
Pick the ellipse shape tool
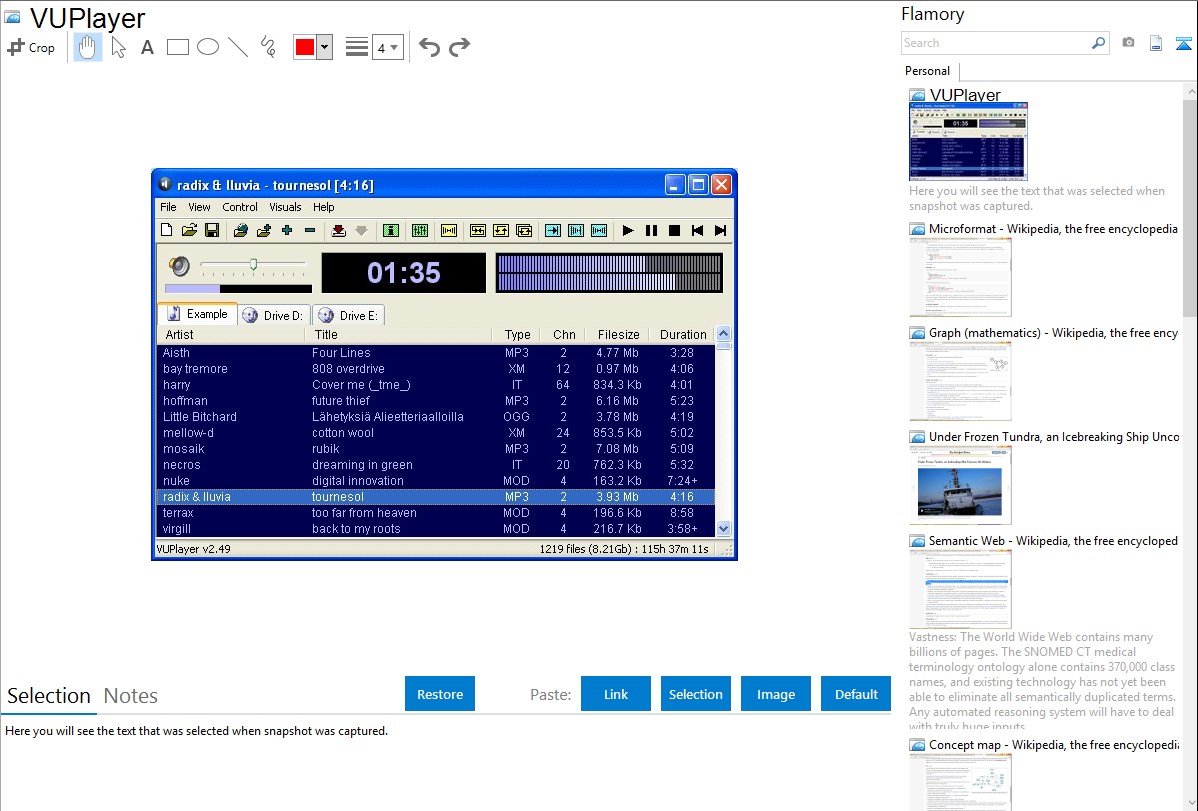[208, 47]
